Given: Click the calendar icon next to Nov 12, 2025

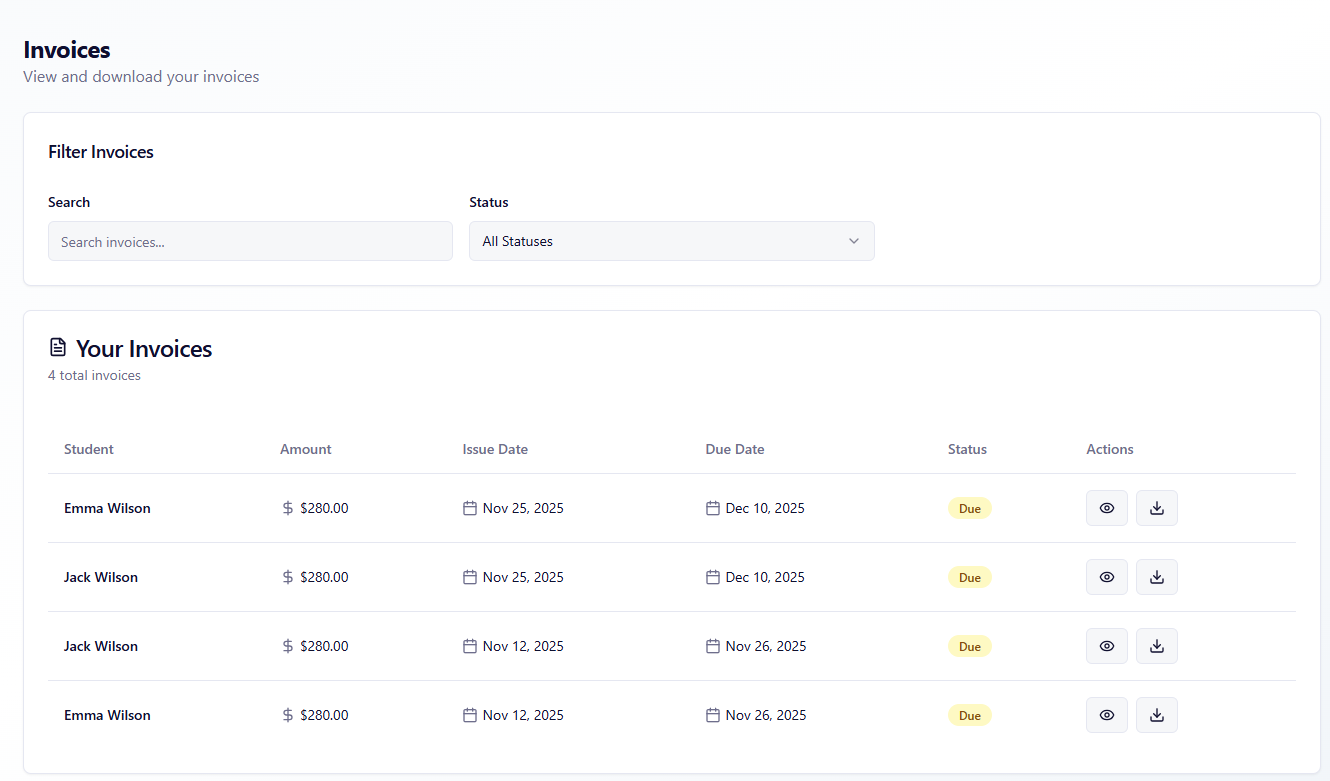Looking at the screenshot, I should click(470, 646).
